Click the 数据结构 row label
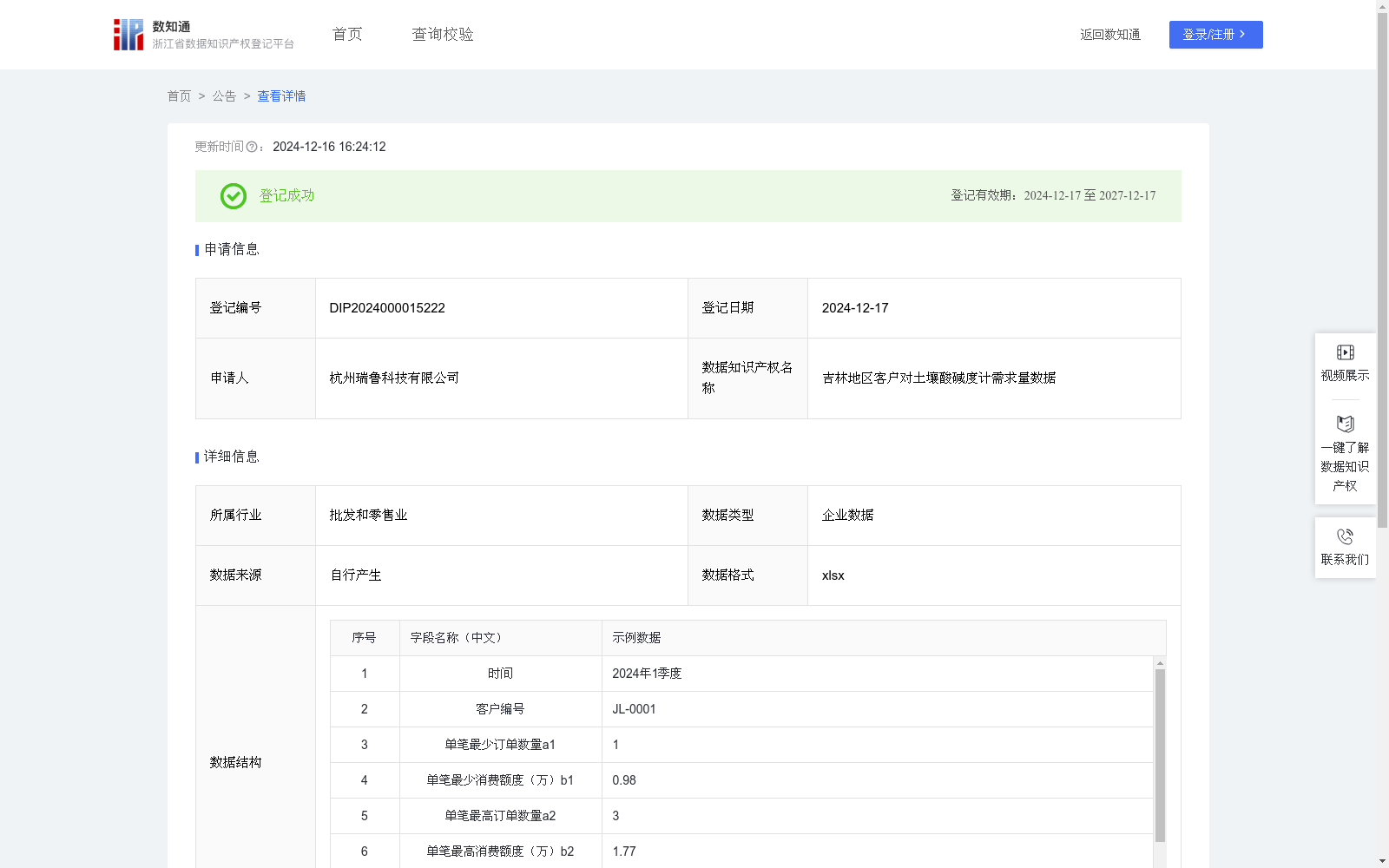 235,763
